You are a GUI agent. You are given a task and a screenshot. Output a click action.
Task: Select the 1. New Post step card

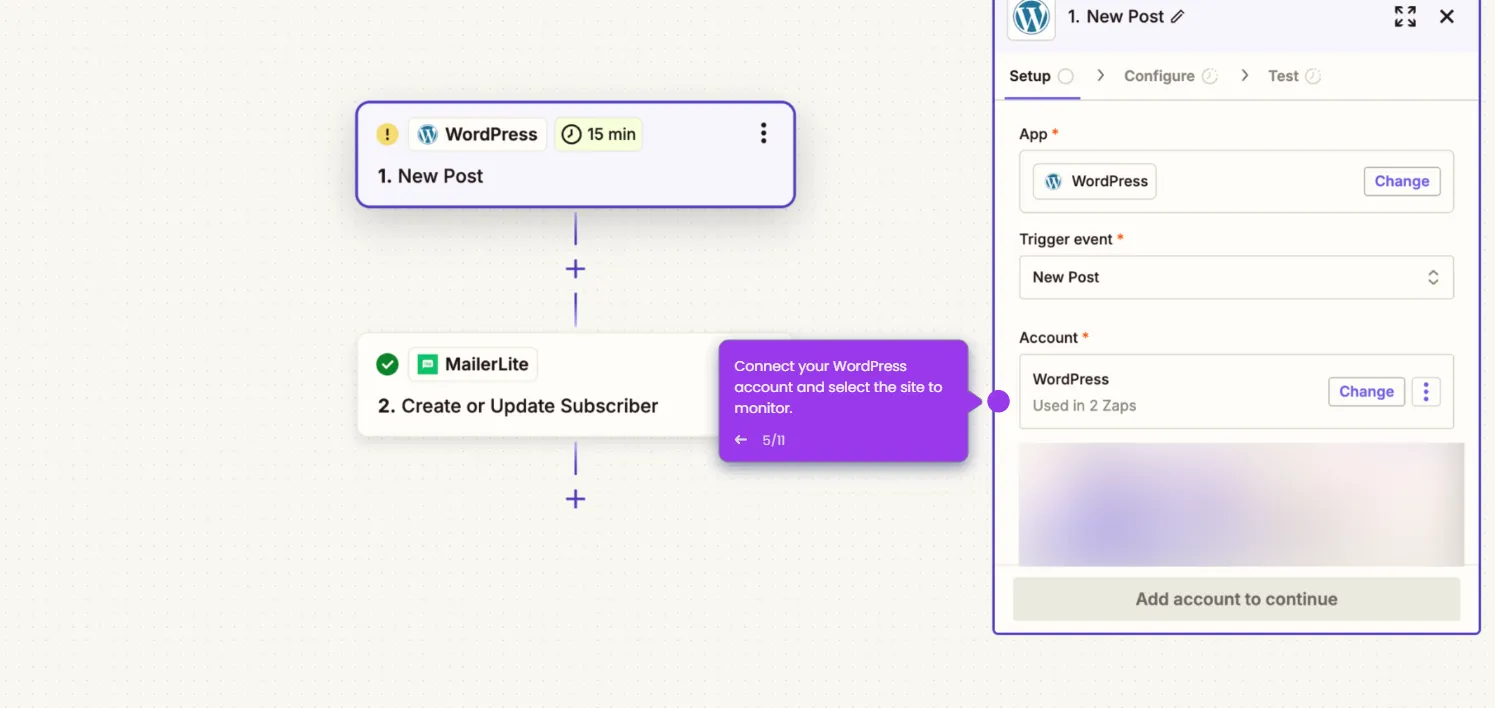[x=575, y=154]
